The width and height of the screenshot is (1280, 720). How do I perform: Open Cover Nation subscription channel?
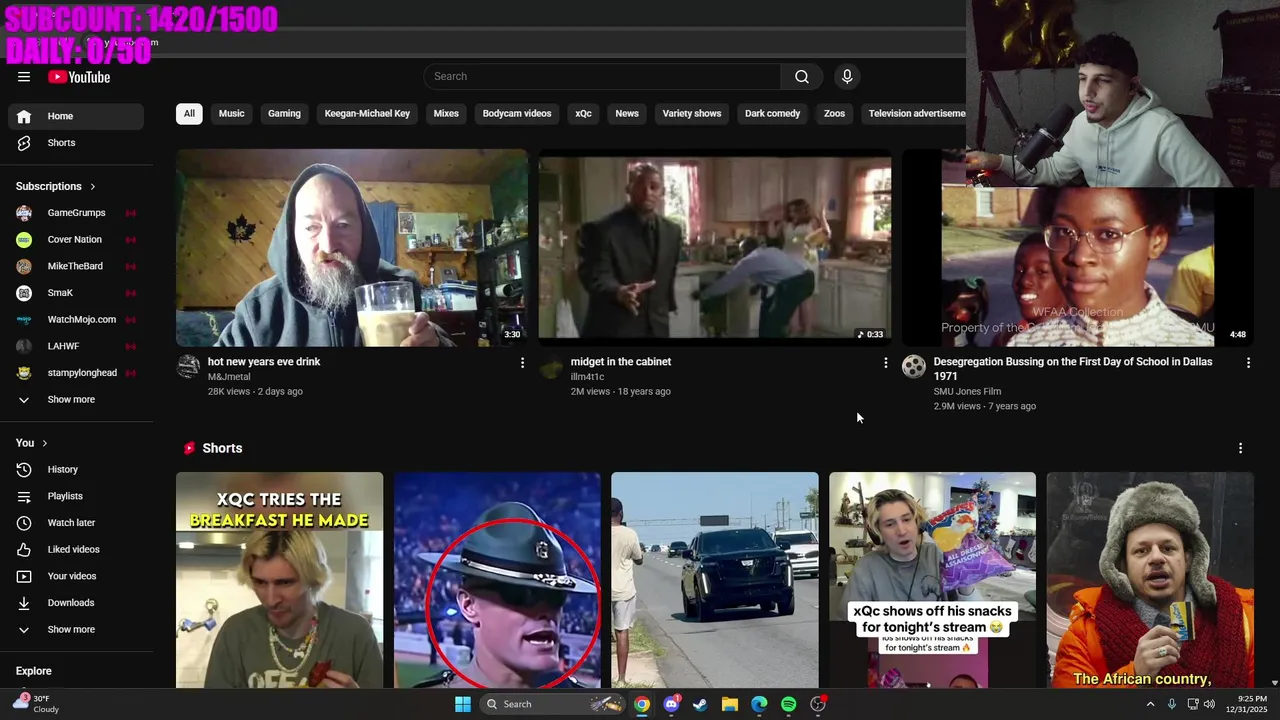(76, 240)
